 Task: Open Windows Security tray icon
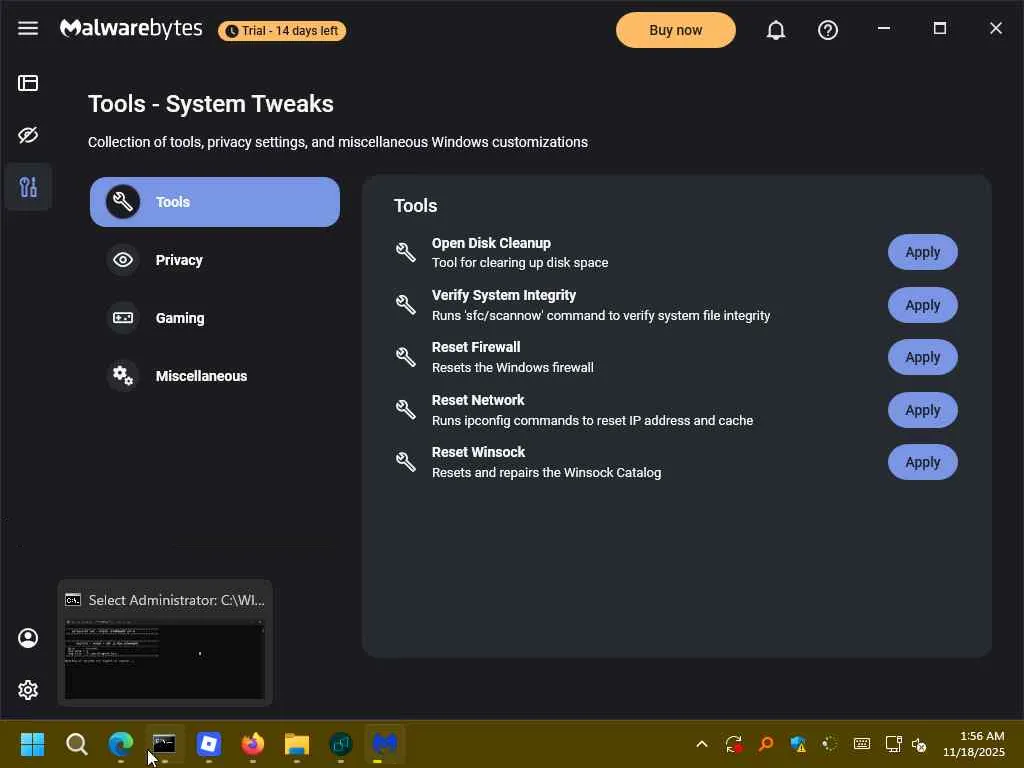pyautogui.click(x=797, y=744)
